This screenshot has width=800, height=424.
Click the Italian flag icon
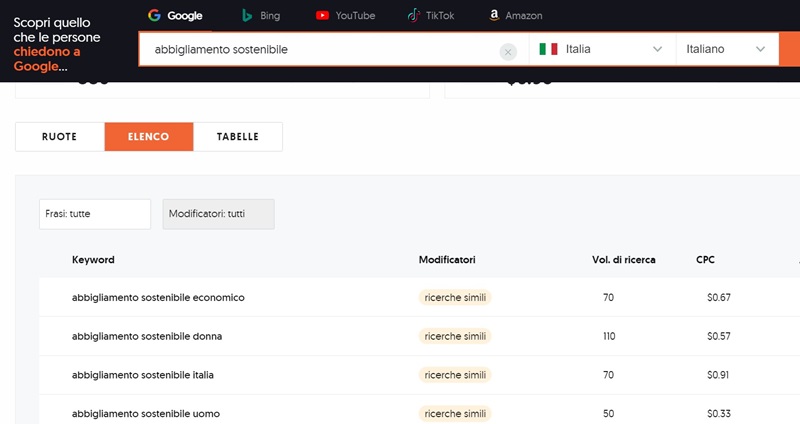pyautogui.click(x=548, y=49)
